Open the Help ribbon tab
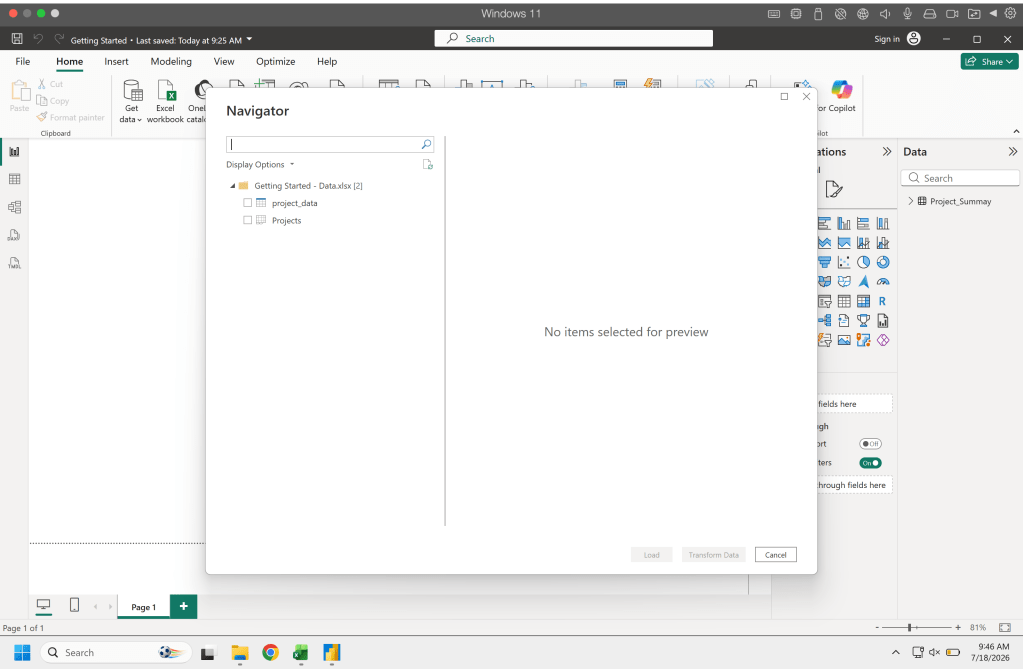This screenshot has height=669, width=1023. pyautogui.click(x=327, y=61)
